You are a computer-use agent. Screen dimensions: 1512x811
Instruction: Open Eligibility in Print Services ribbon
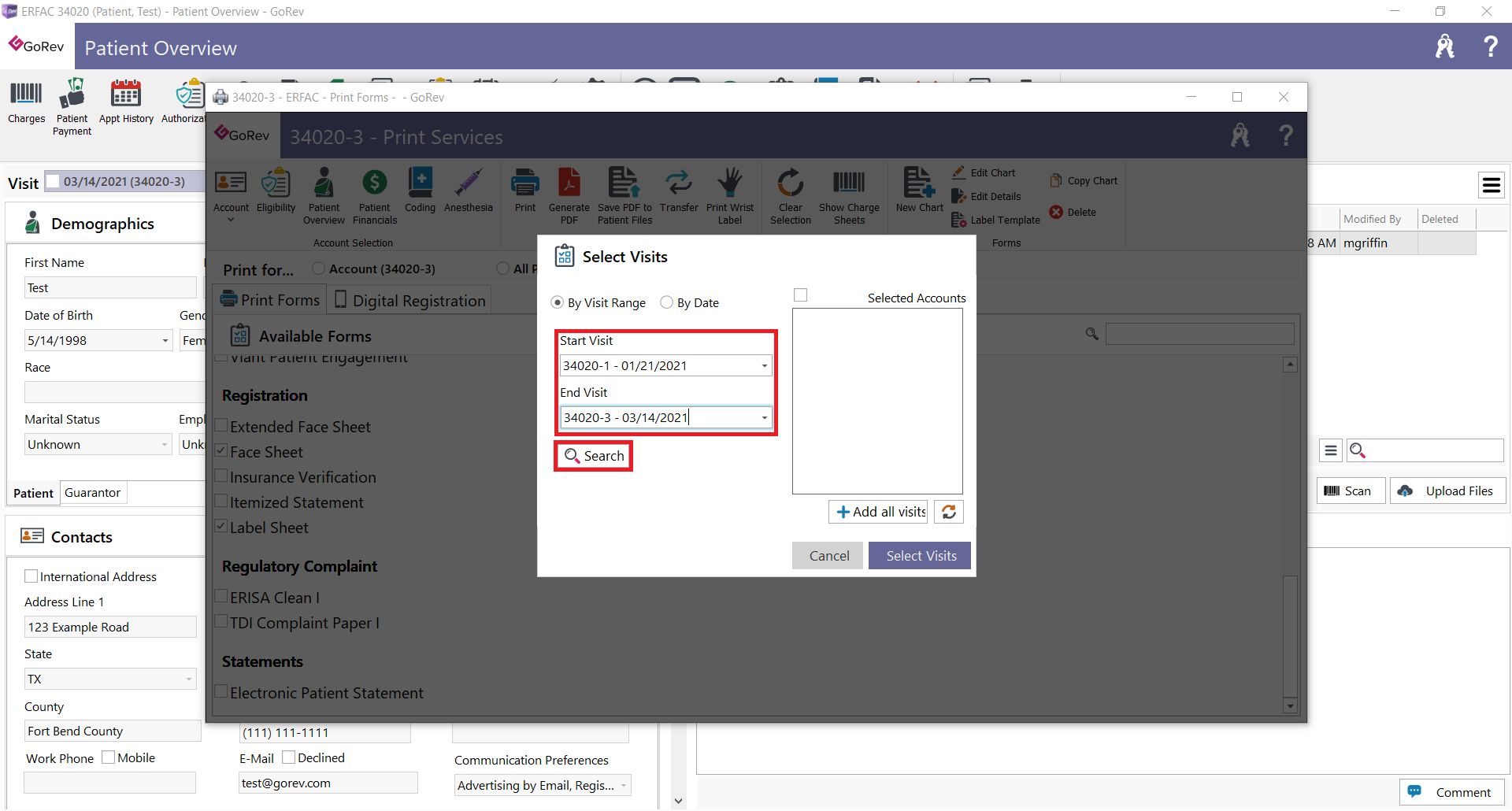coord(276,191)
